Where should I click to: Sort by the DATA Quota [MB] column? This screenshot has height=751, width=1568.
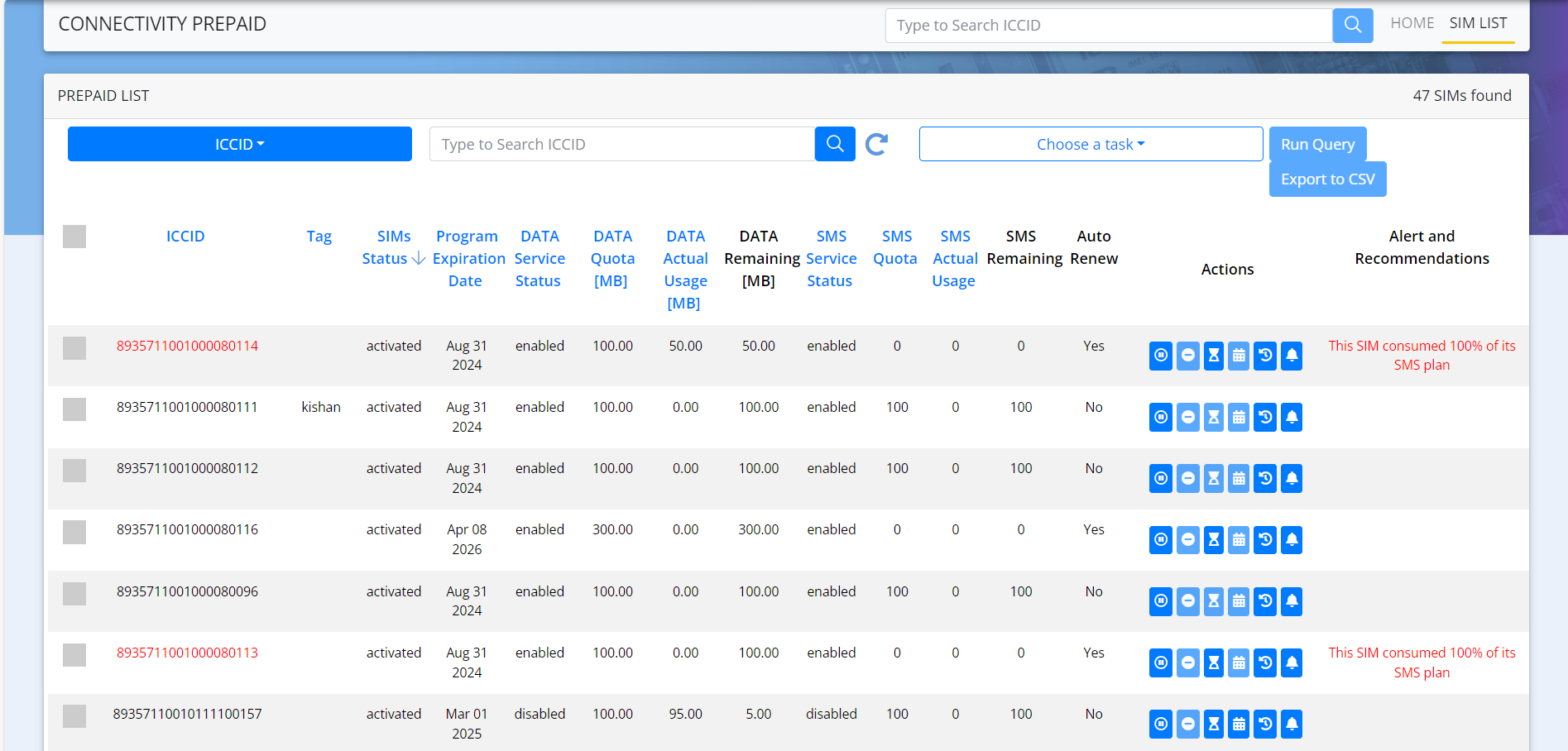pyautogui.click(x=612, y=259)
